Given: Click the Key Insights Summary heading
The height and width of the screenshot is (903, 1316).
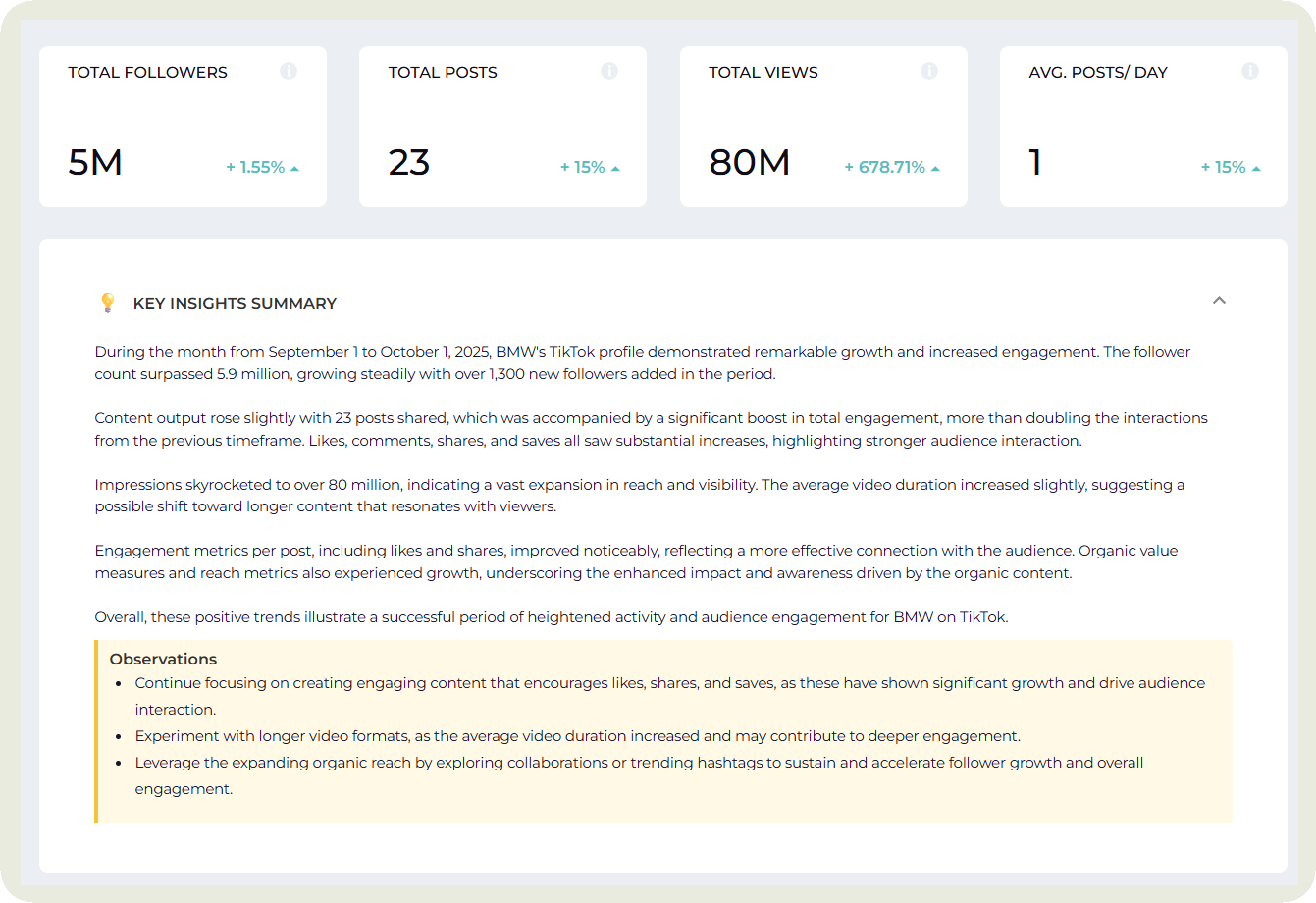Looking at the screenshot, I should (x=235, y=304).
